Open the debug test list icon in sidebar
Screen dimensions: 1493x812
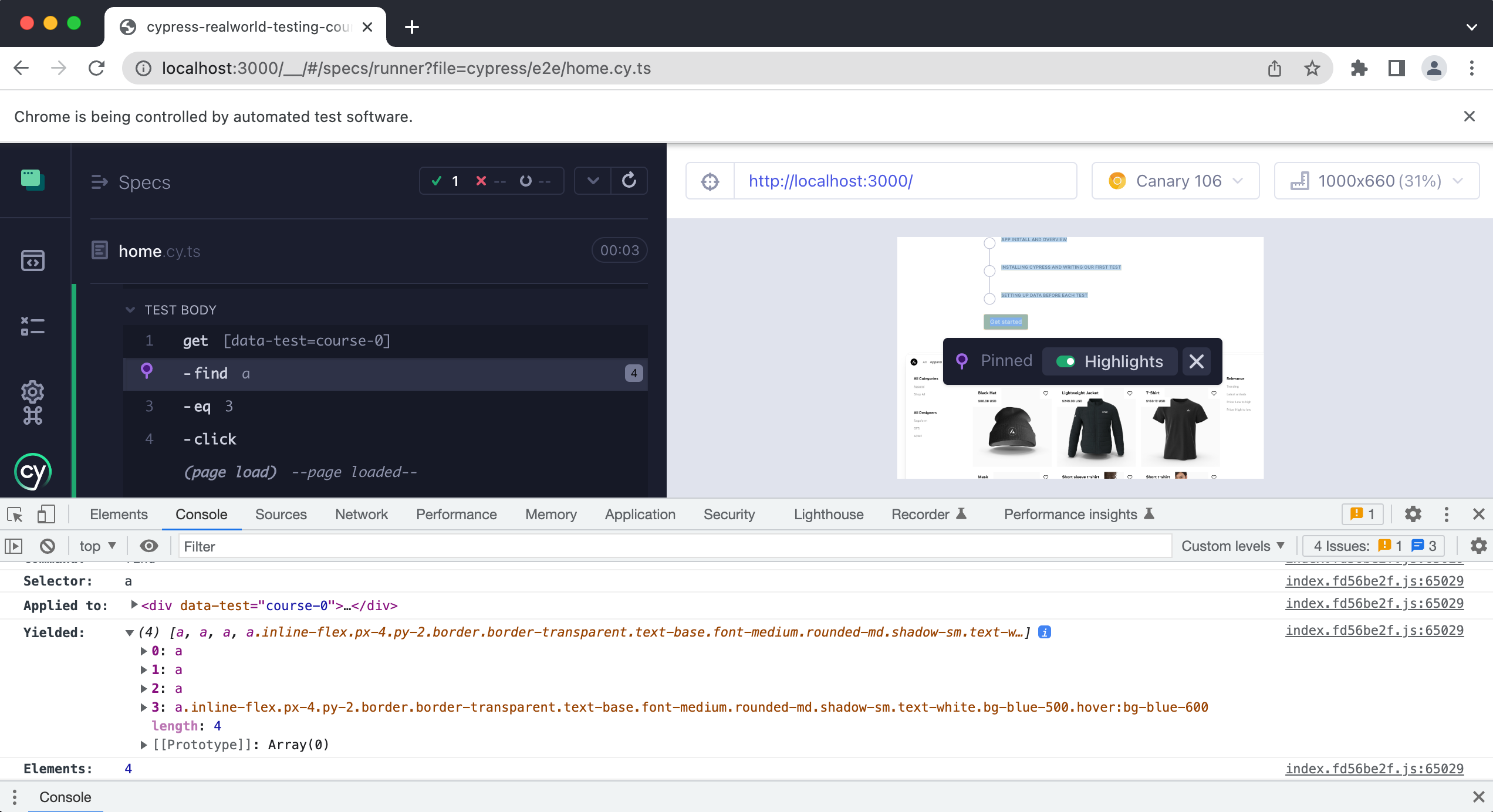click(x=33, y=326)
